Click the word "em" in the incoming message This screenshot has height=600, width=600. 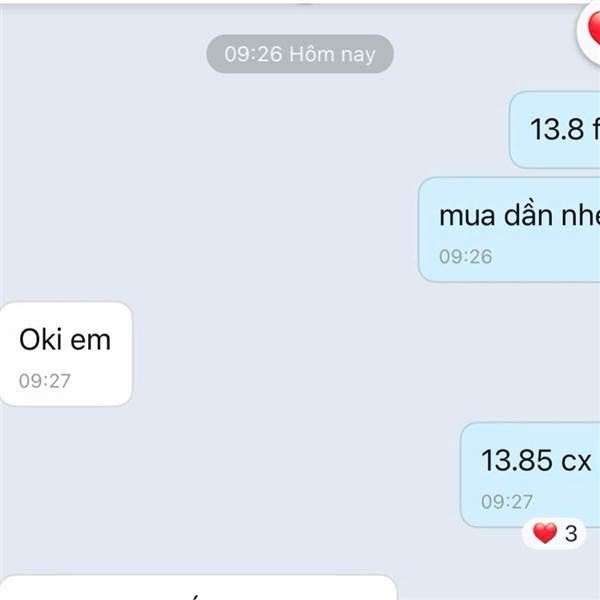(91, 341)
